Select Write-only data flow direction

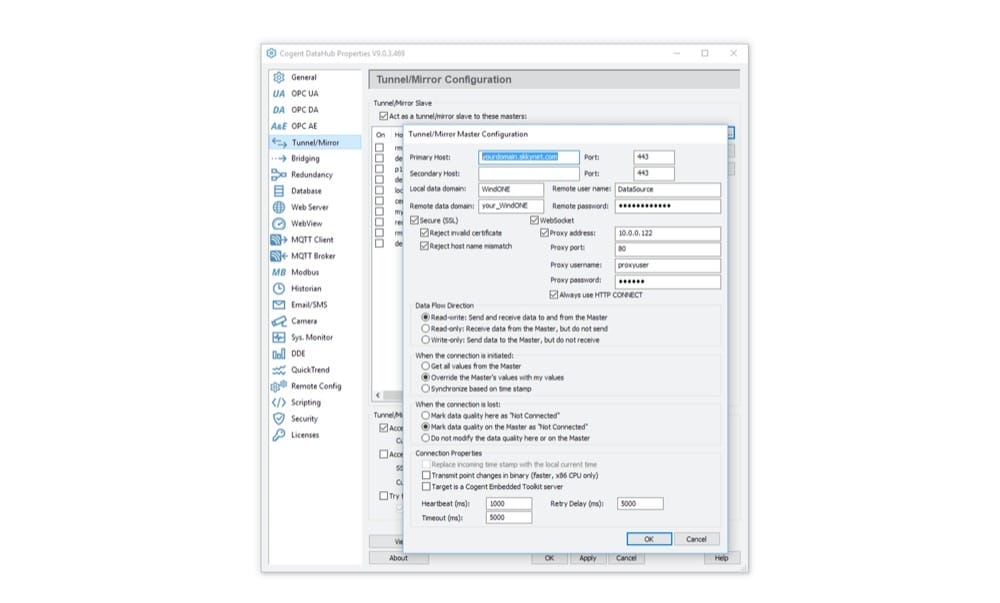[425, 340]
